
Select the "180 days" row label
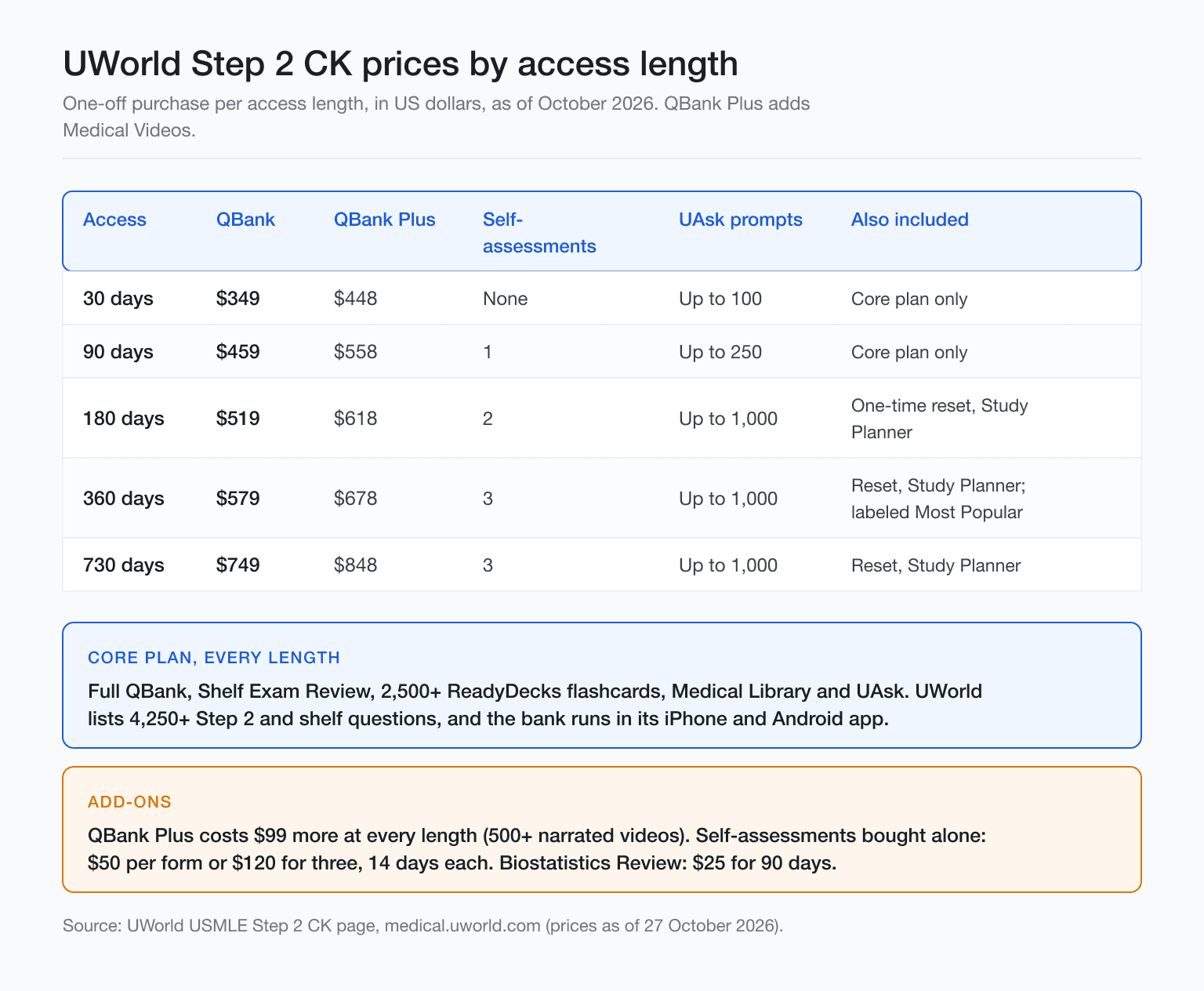point(124,419)
